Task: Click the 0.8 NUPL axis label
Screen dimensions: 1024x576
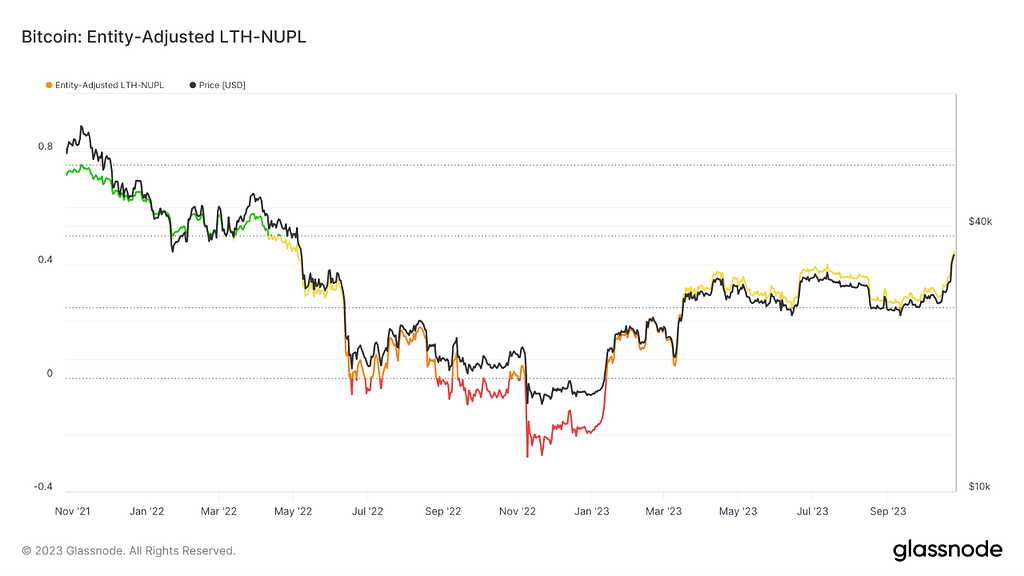Action: 45,146
